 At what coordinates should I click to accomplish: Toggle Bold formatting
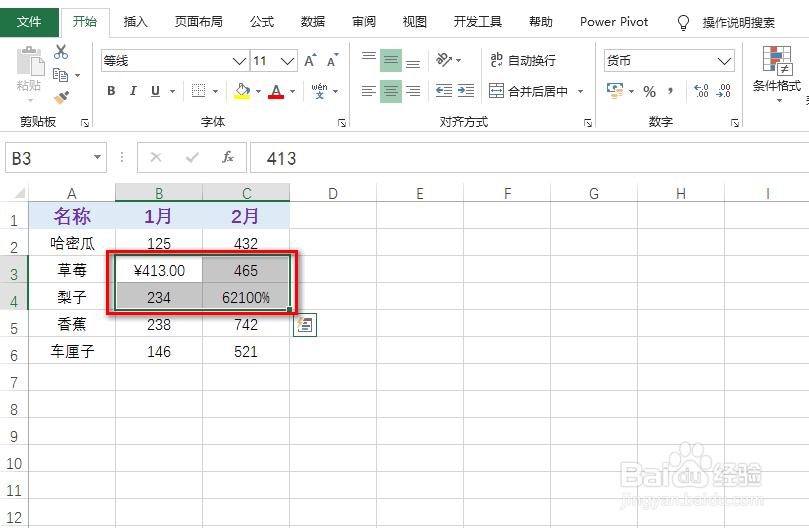click(x=111, y=91)
